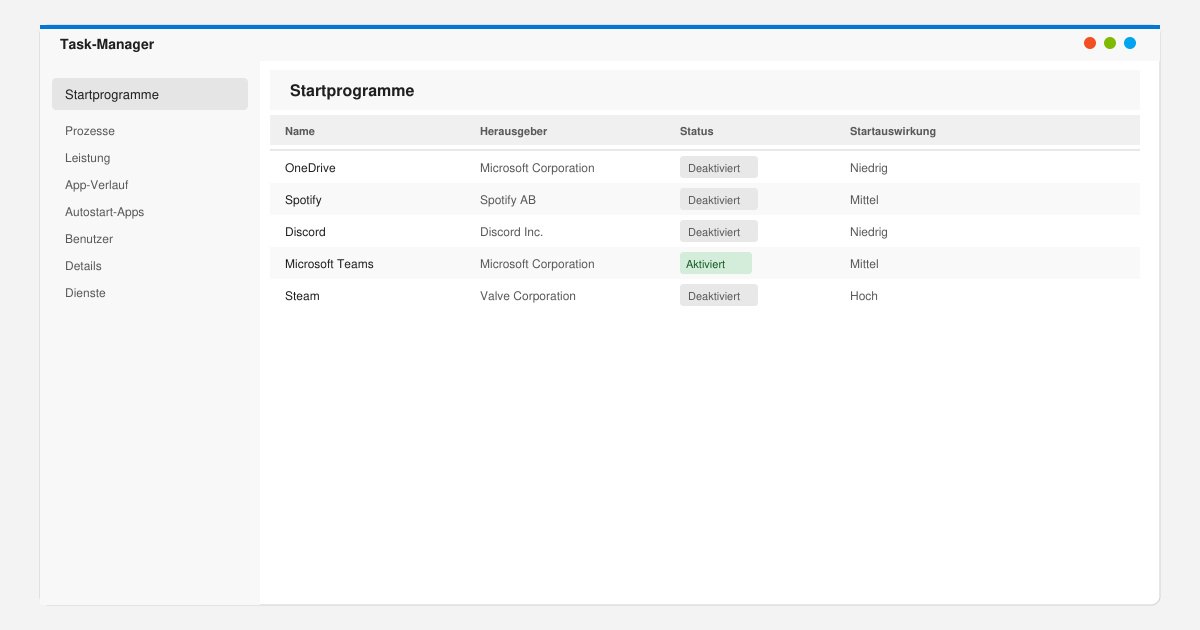Click the red window control dot
The height and width of the screenshot is (630, 1200).
point(1090,43)
